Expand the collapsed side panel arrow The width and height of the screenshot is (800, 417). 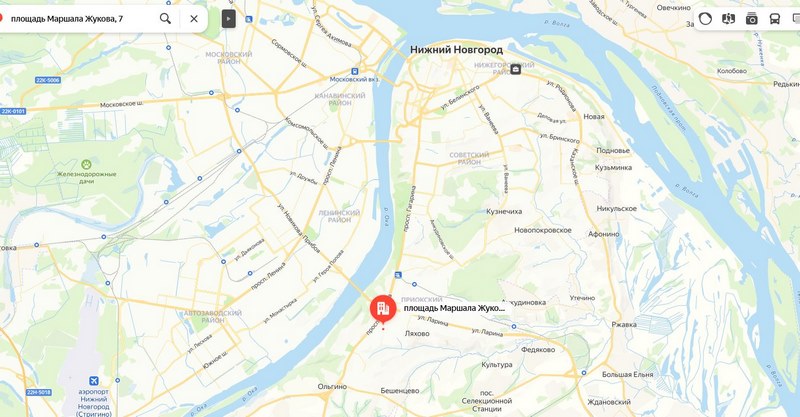pos(229,19)
